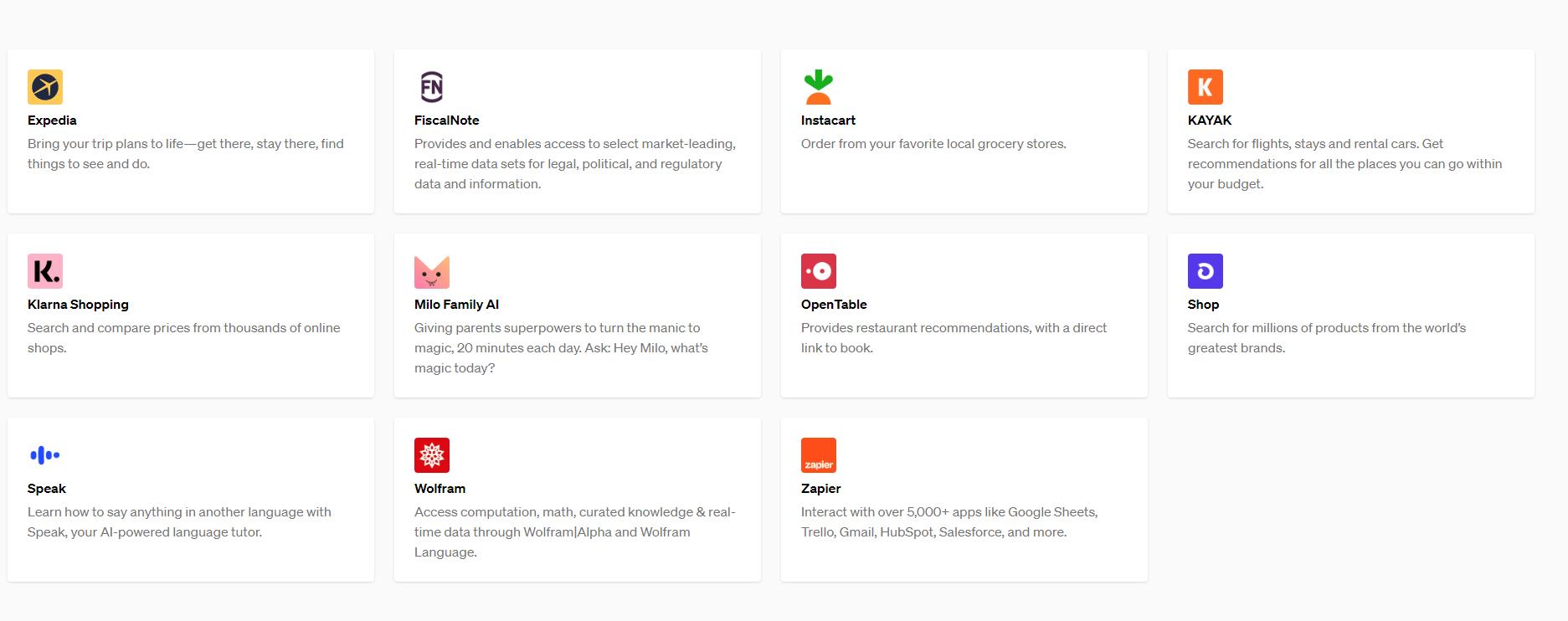Click the red Wolfram snowflake icon
This screenshot has width=1568, height=621.
(x=432, y=455)
